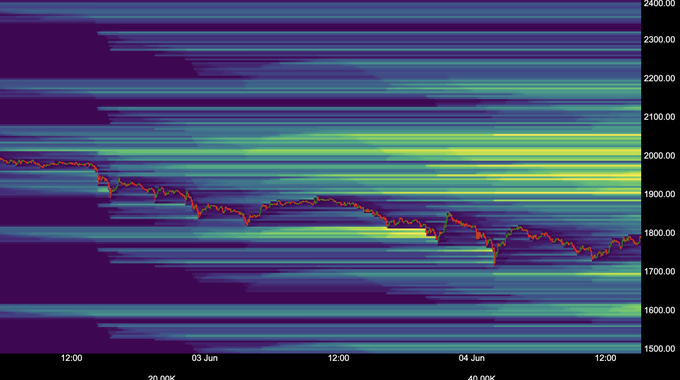
Task: Click the price line's lowest dip after 04 Jun
Action: [x=495, y=263]
